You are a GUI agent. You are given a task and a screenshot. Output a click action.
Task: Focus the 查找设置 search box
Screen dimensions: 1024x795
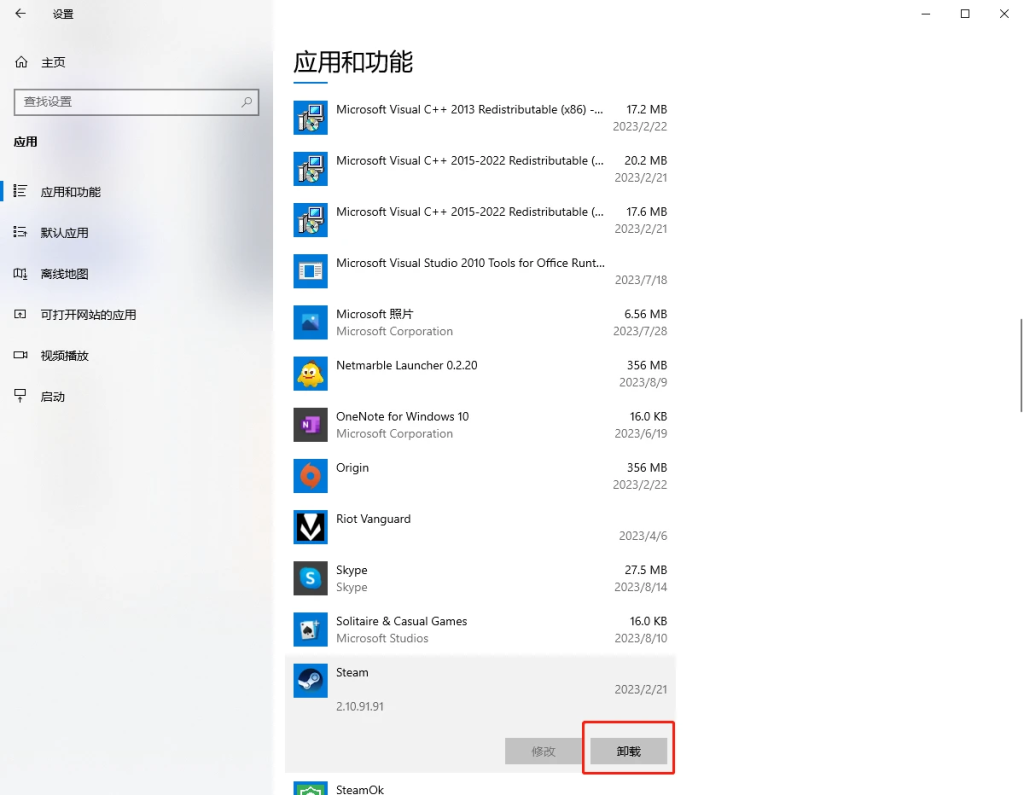coord(136,102)
